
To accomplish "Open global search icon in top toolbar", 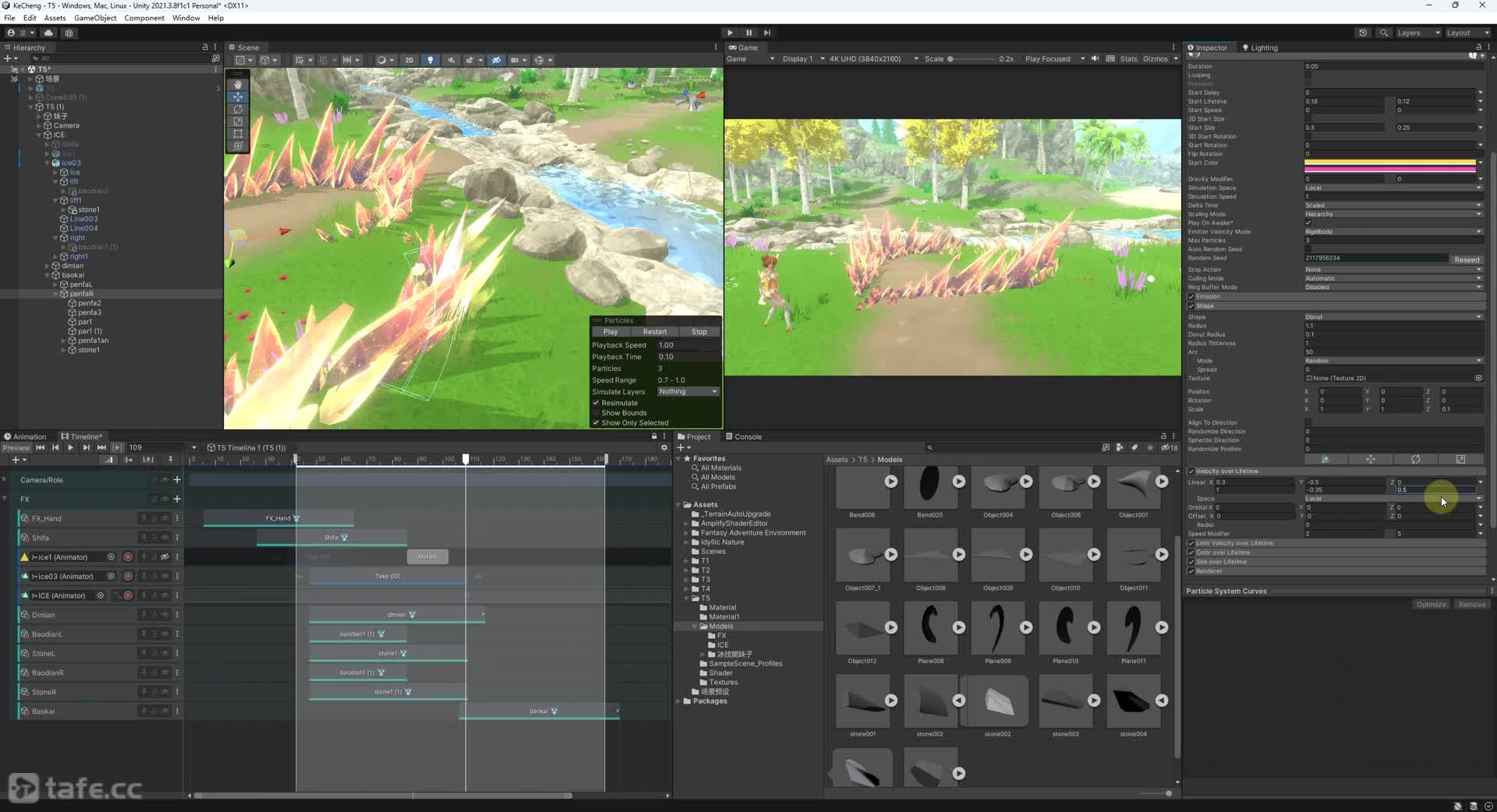I will 1384,33.
